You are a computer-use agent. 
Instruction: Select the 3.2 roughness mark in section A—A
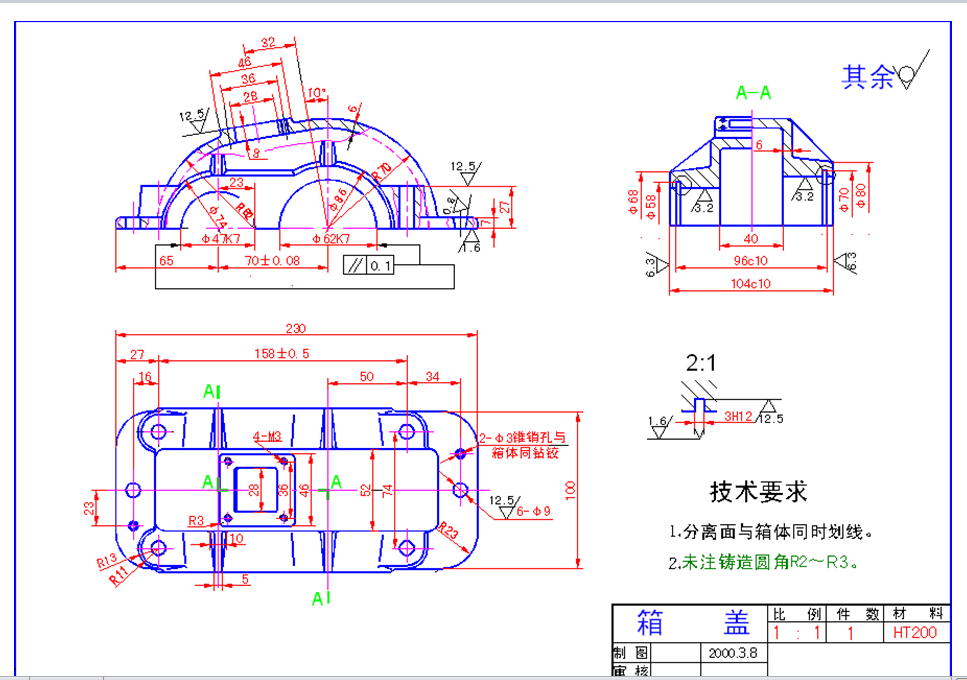701,200
